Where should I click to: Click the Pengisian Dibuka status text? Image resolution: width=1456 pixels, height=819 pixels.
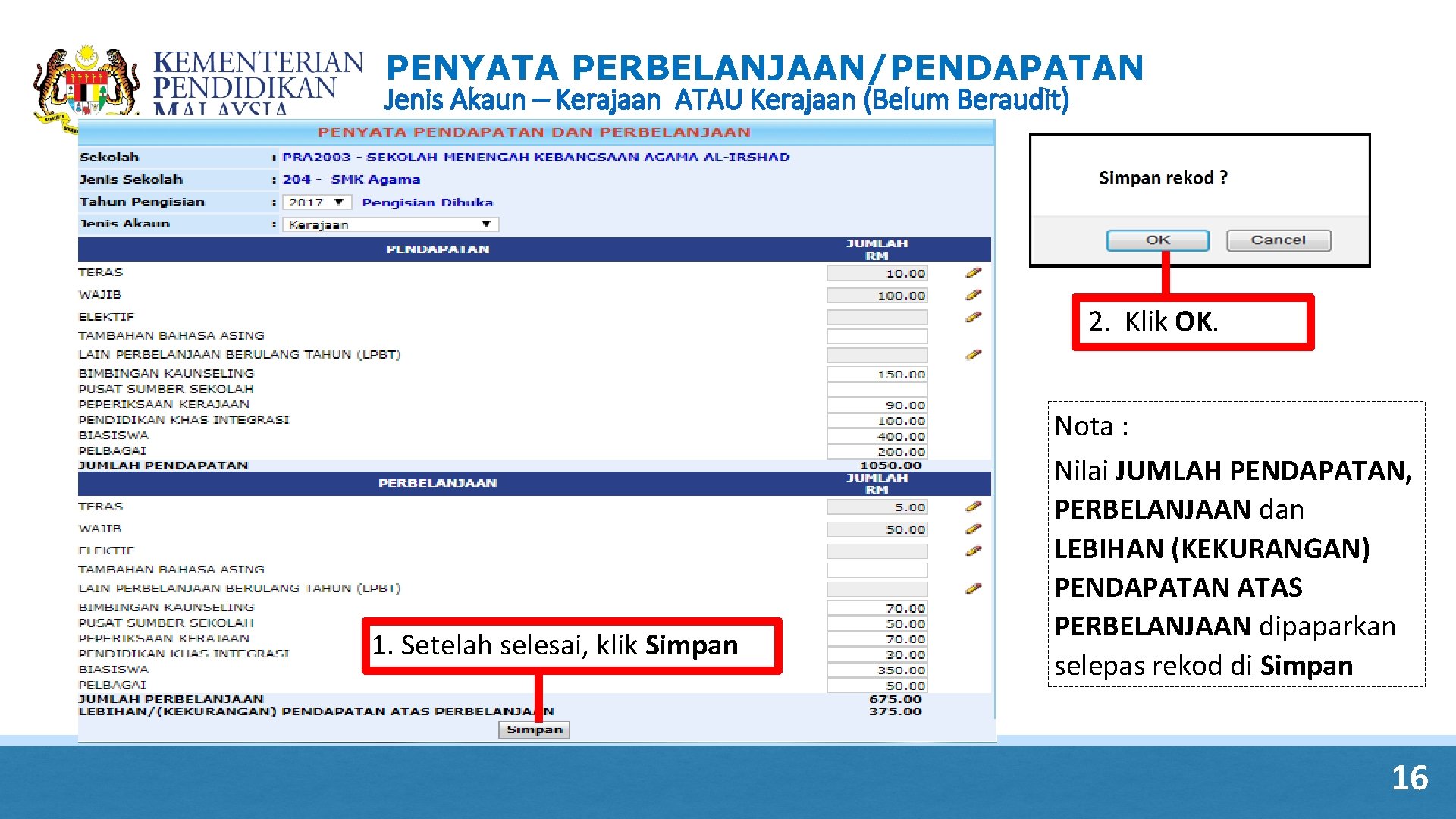tap(427, 202)
